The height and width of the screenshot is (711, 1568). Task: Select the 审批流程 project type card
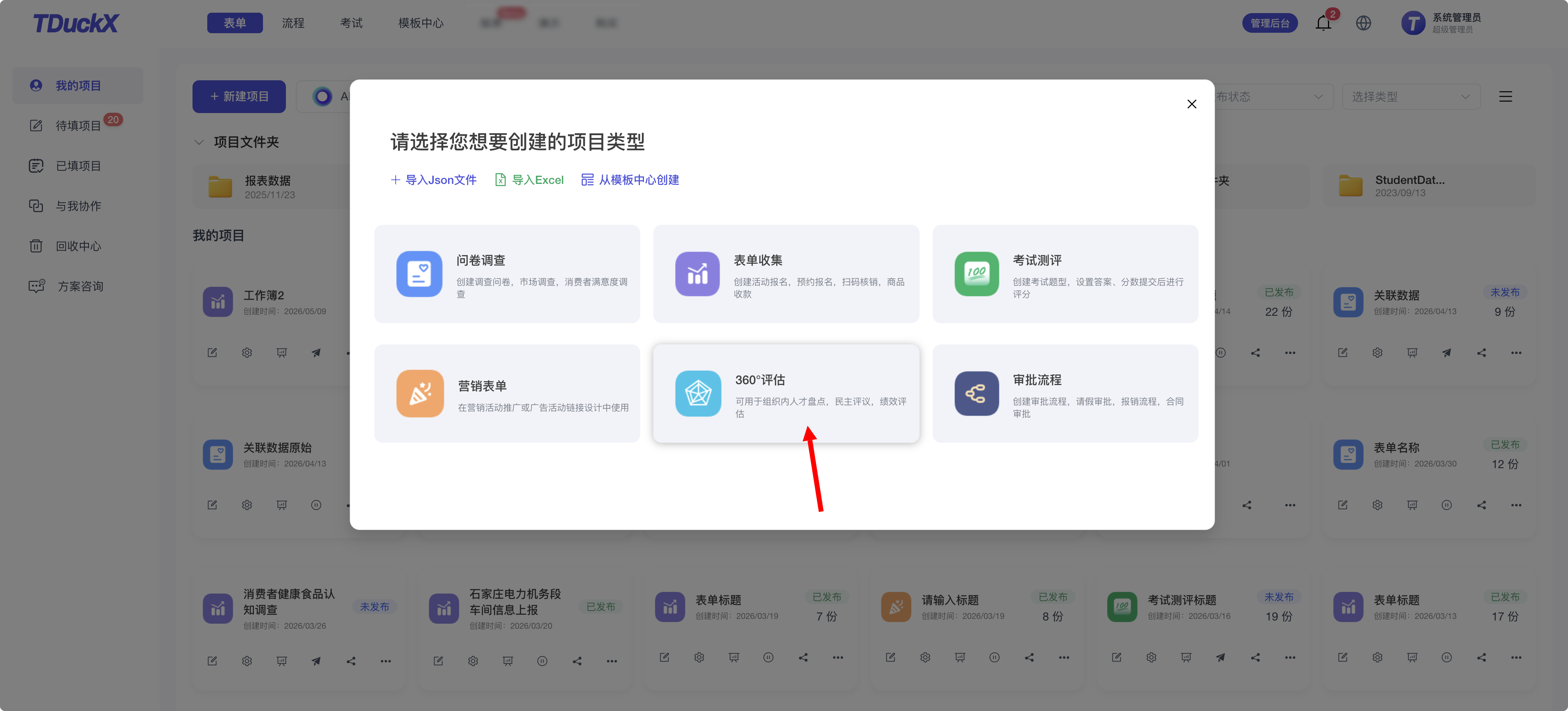tap(1065, 393)
